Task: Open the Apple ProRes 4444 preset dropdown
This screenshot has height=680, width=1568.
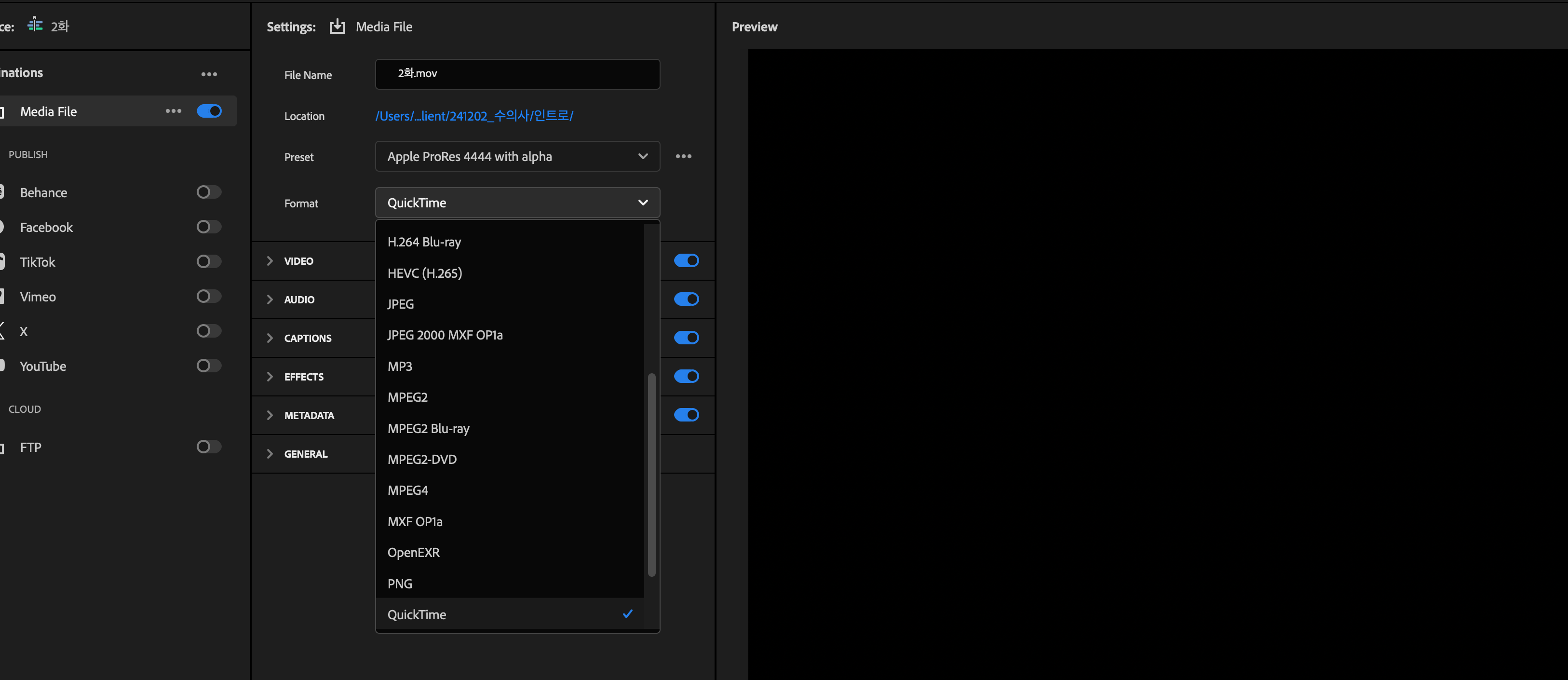Action: pyautogui.click(x=517, y=156)
